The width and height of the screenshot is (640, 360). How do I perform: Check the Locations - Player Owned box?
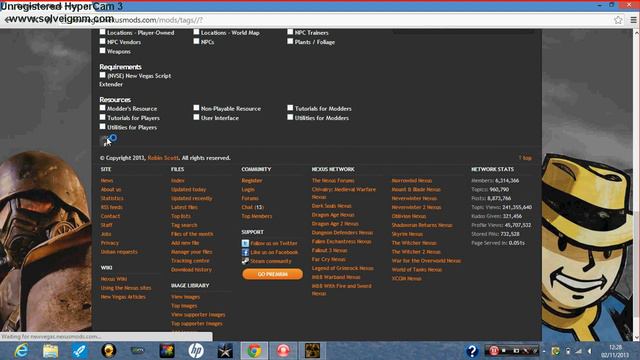click(102, 32)
